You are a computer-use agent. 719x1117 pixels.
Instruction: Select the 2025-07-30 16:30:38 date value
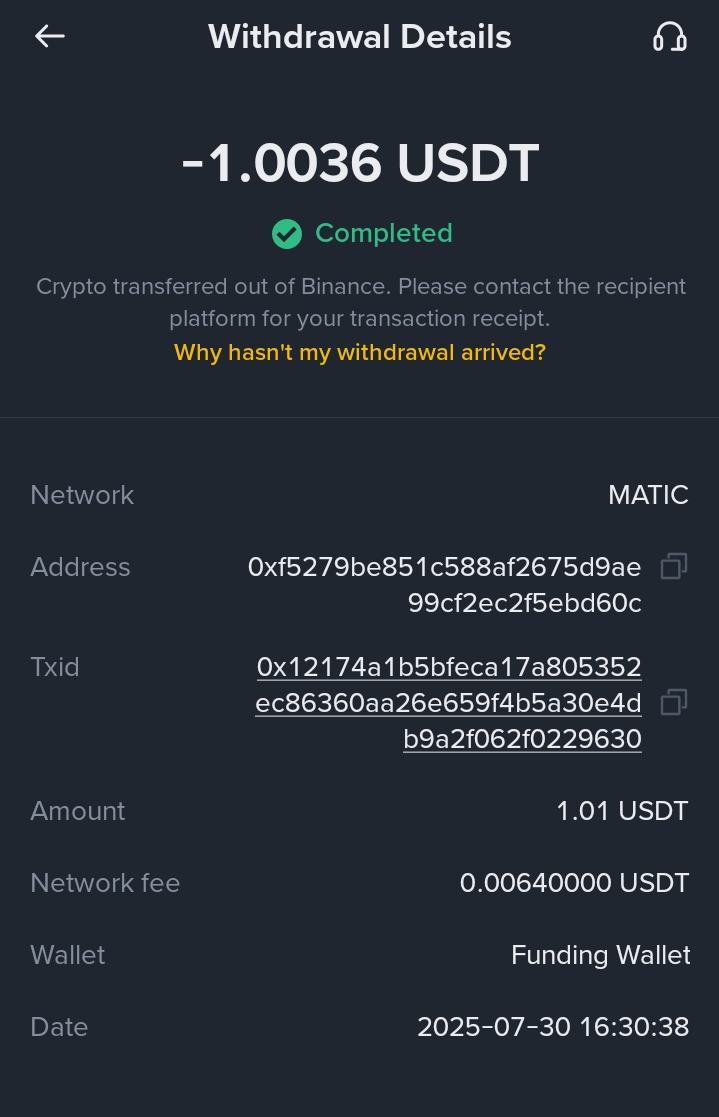coord(553,1027)
